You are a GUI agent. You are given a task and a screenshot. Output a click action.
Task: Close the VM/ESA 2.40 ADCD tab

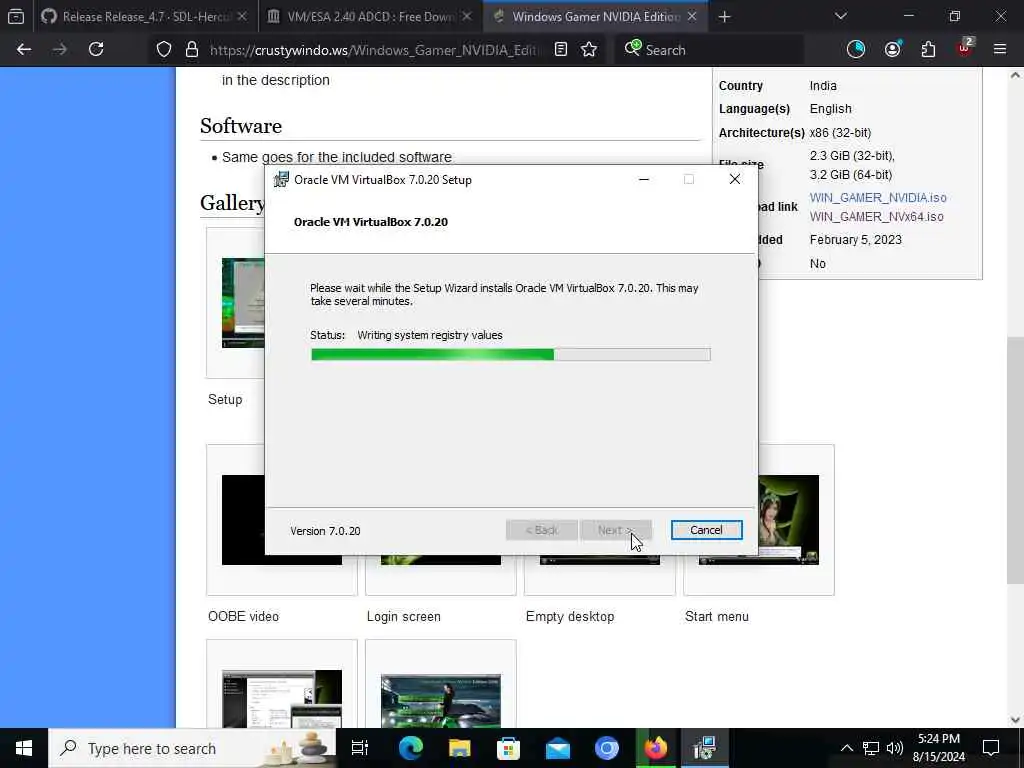(x=467, y=17)
